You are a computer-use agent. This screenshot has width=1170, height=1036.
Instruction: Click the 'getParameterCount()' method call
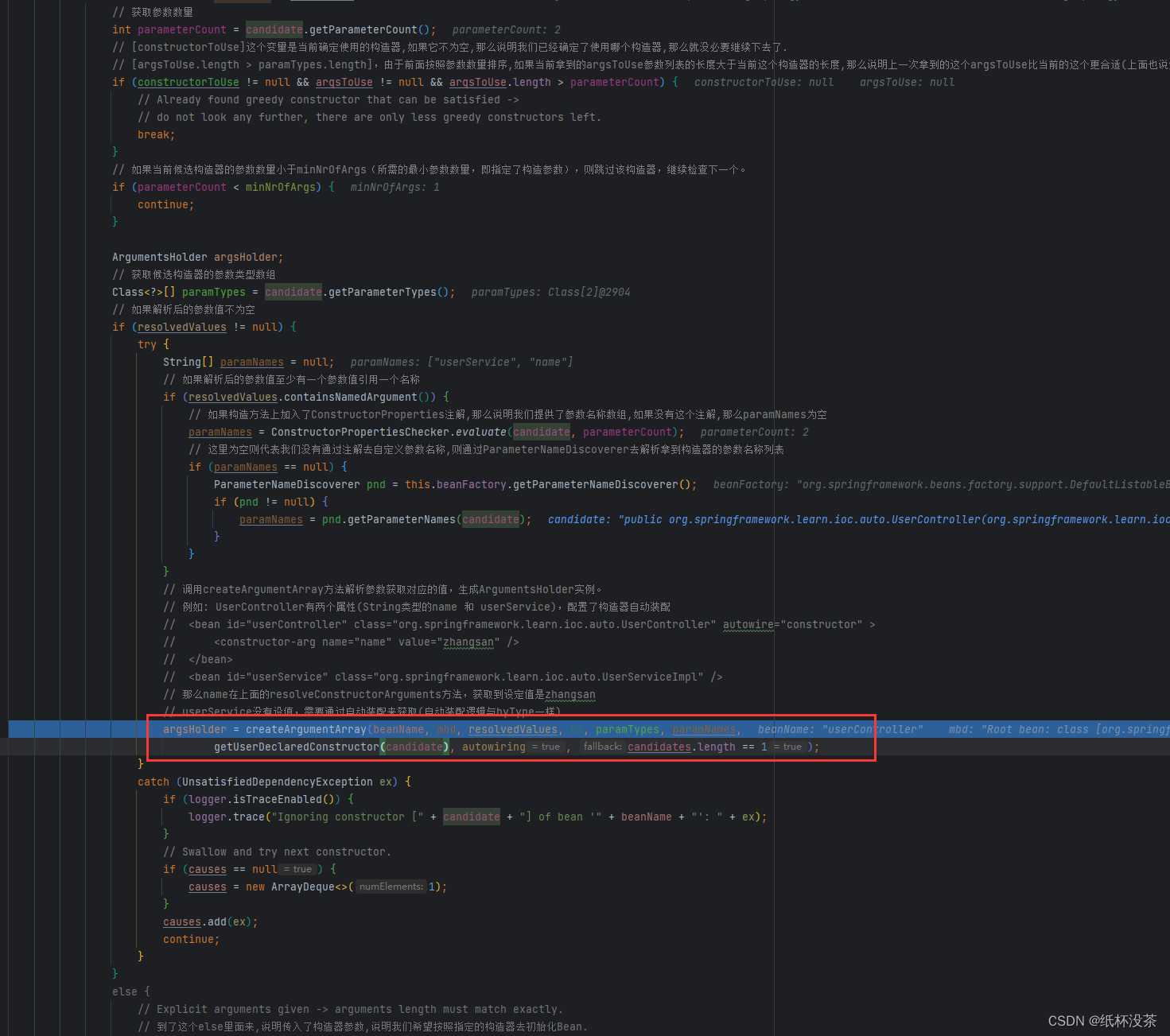pyautogui.click(x=372, y=29)
